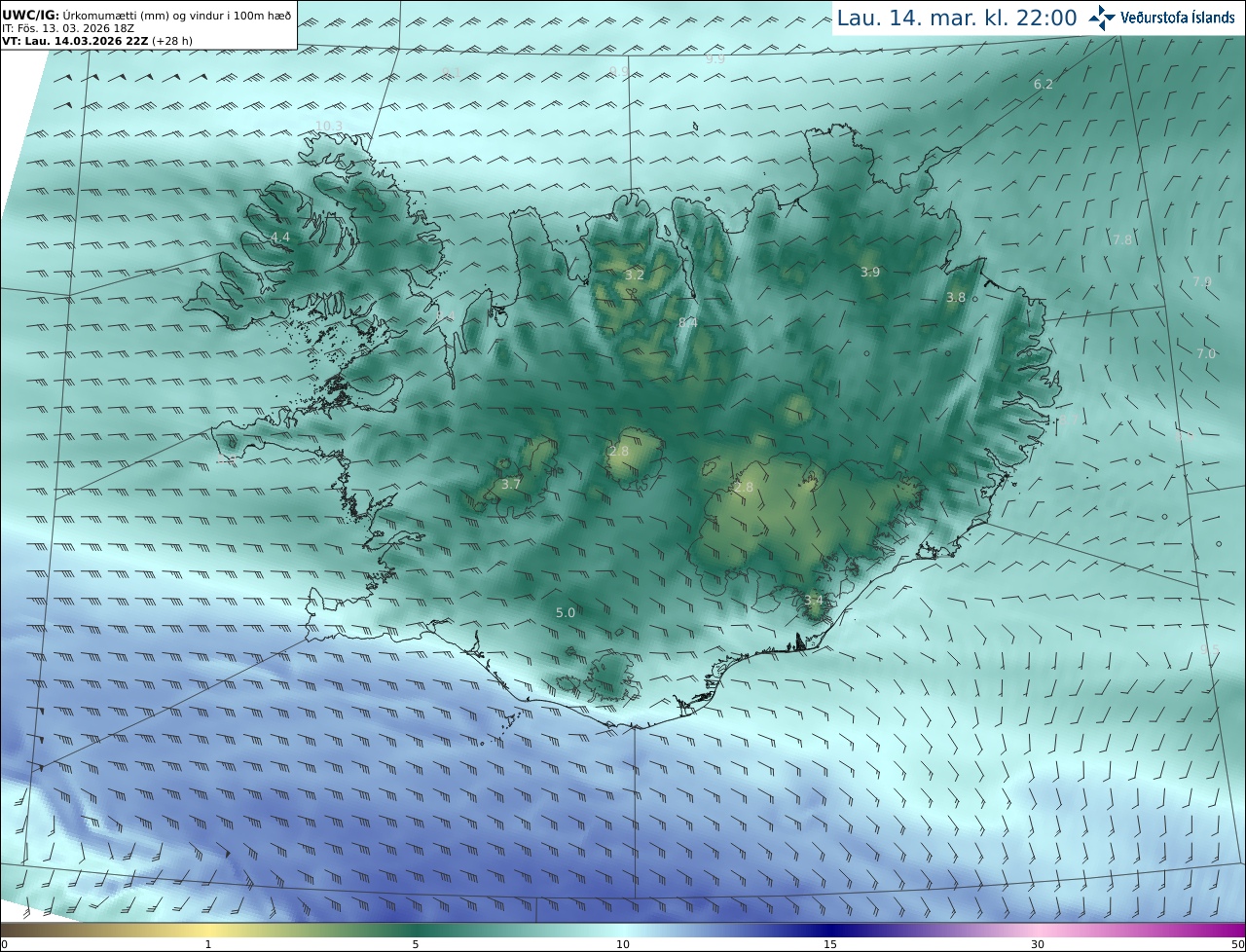The image size is (1246, 952).
Task: Click the IT: Fös. 13. 03. 2026 18Z line
Action: coord(68,28)
